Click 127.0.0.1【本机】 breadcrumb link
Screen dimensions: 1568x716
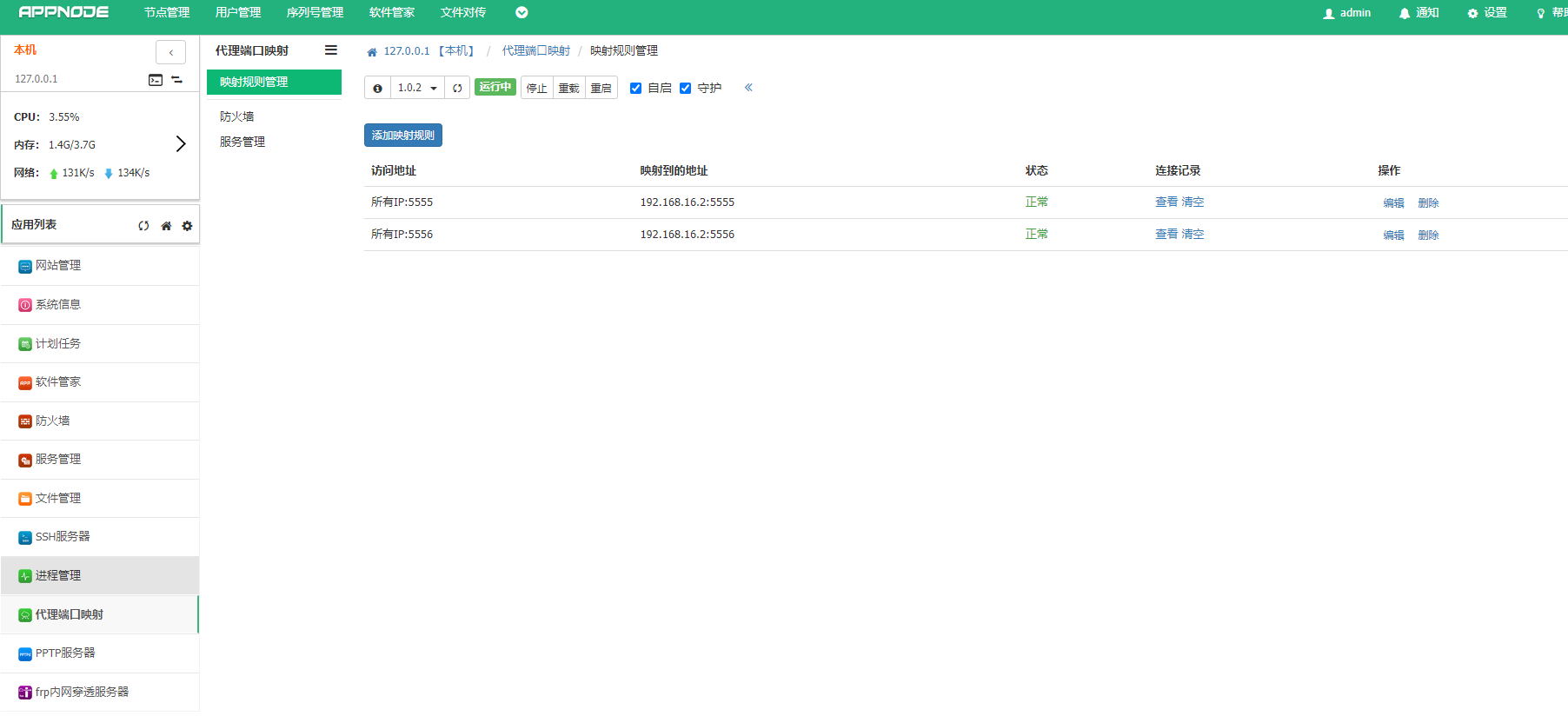coord(430,51)
